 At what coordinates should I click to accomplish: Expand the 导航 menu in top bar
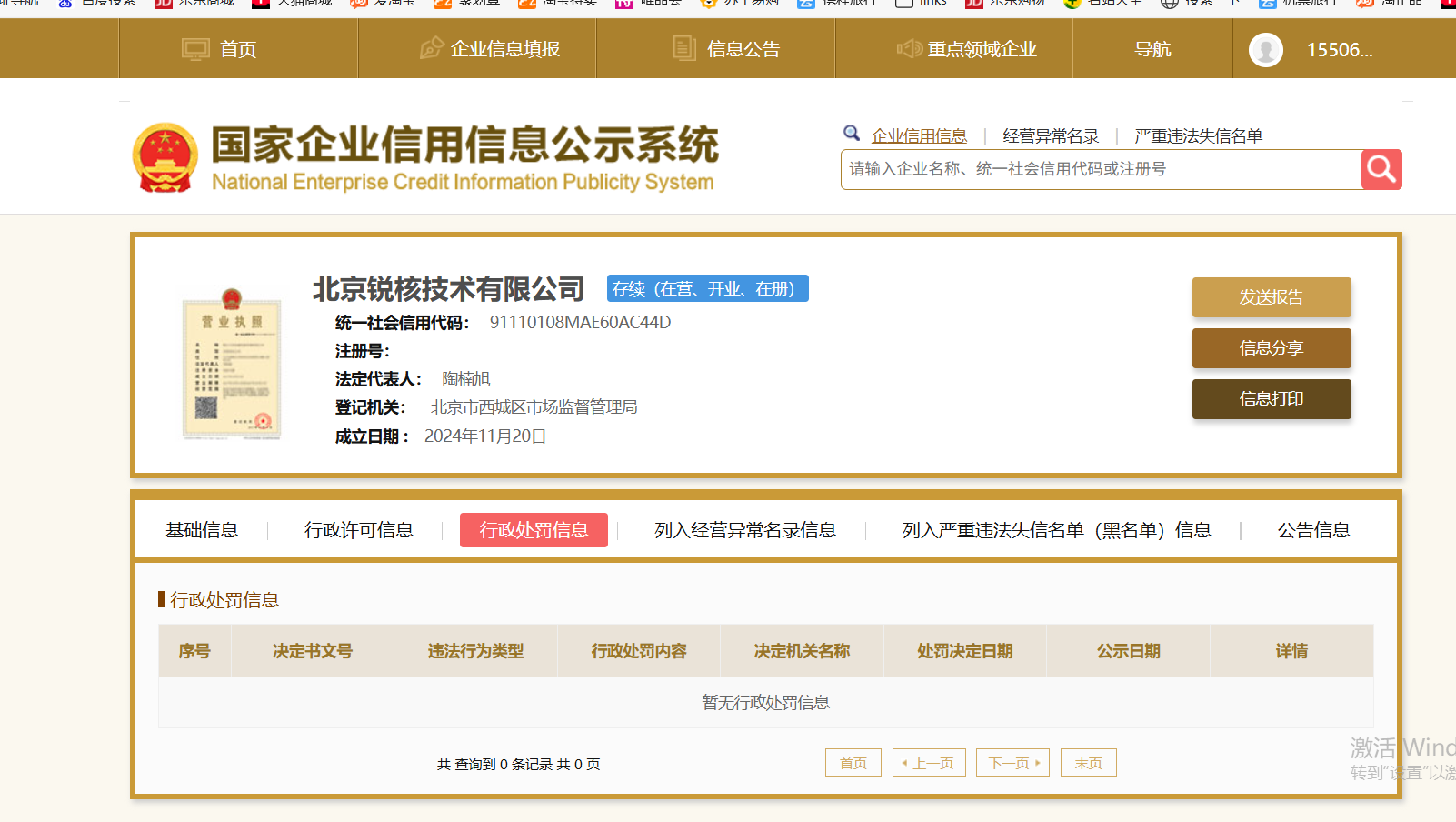[x=1152, y=49]
